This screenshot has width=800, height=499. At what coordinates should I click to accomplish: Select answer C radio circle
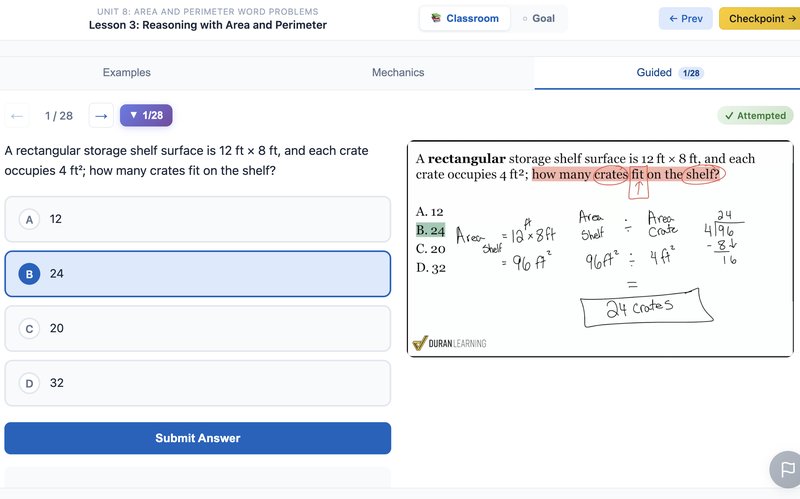click(x=29, y=329)
